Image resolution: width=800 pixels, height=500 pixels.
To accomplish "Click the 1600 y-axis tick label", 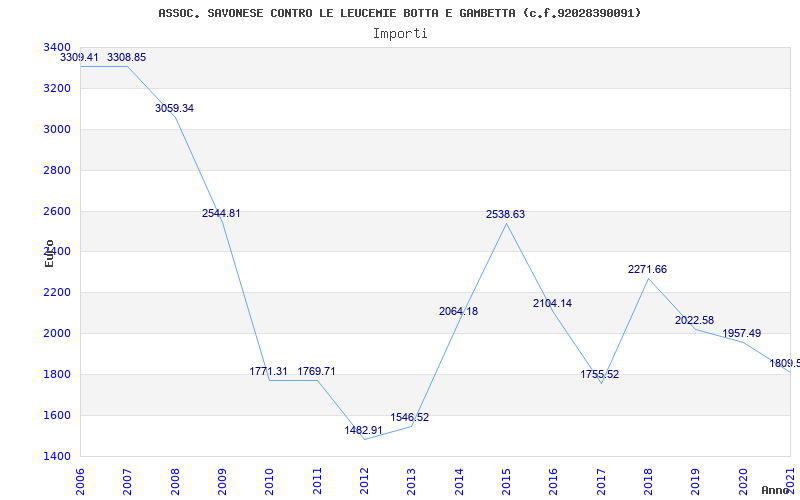I will click(x=58, y=415).
